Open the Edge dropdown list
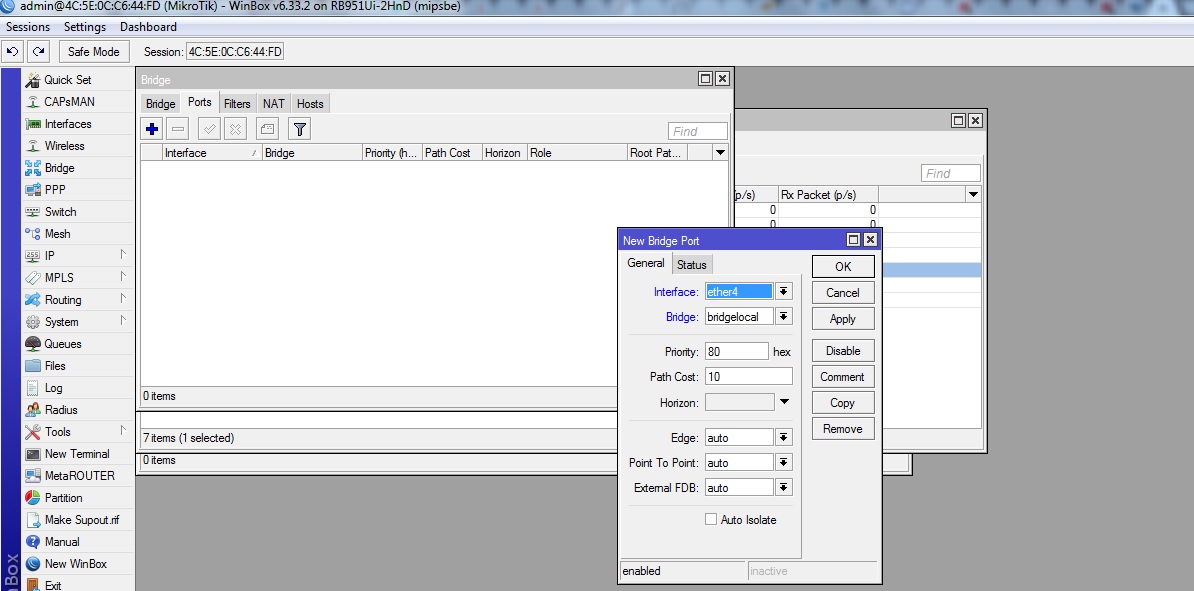Viewport: 1194px width, 591px height. pos(784,438)
